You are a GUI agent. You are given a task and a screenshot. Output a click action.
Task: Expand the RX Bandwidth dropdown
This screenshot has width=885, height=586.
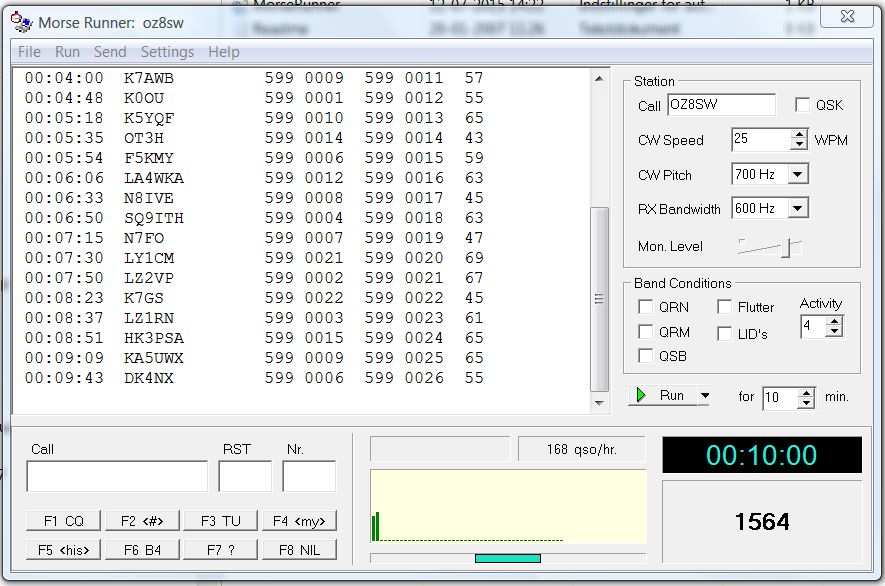click(798, 209)
